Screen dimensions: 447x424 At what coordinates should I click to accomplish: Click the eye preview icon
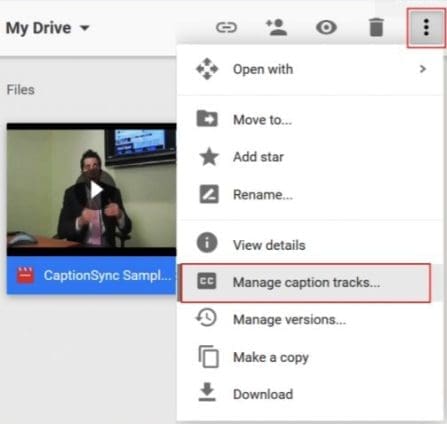[x=326, y=27]
